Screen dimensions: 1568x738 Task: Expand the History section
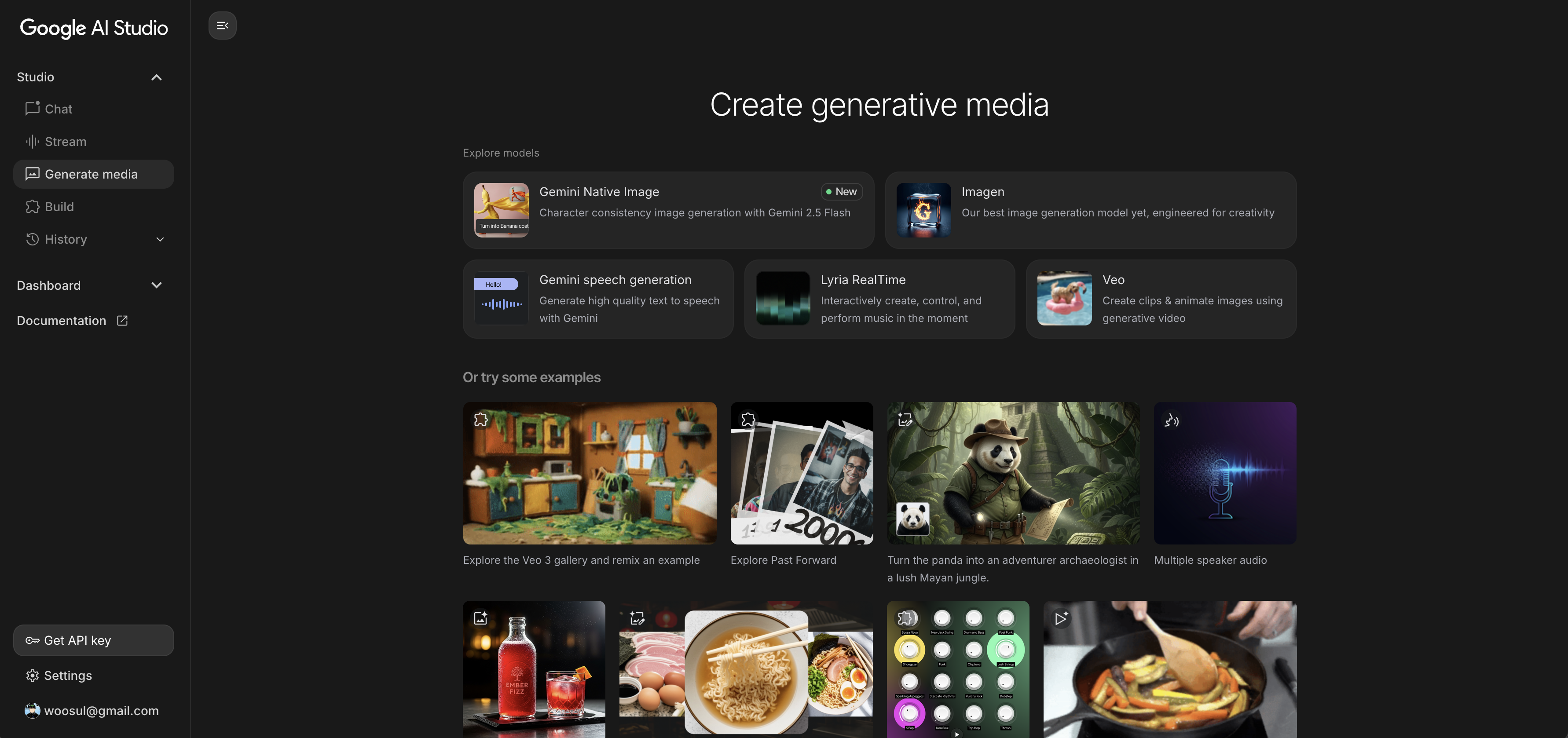159,239
